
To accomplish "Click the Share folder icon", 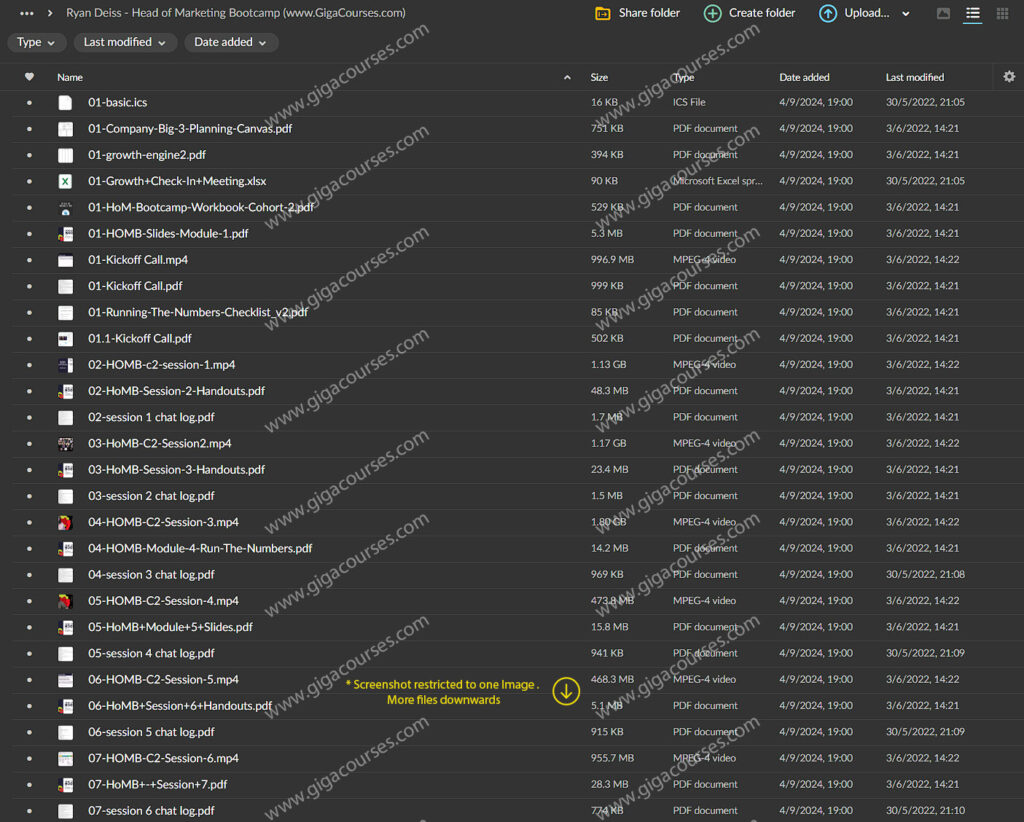I will [x=603, y=13].
